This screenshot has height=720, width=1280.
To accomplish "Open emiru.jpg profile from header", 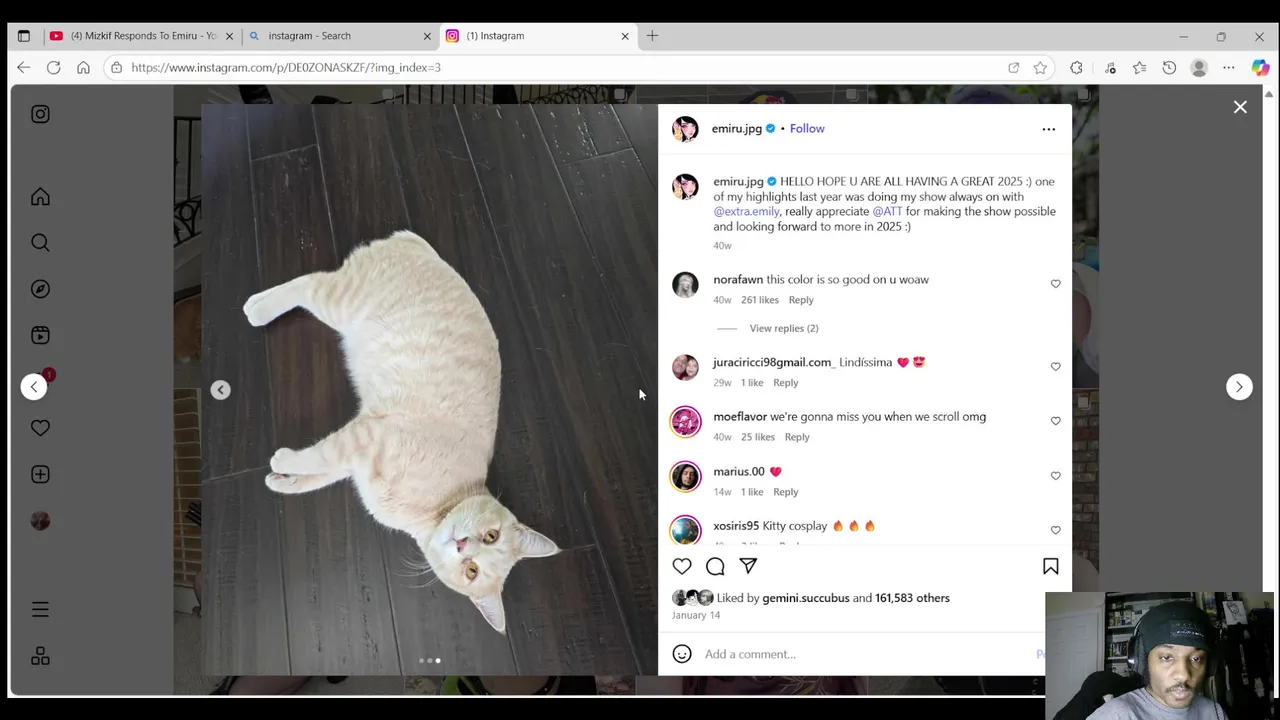I will pos(736,128).
